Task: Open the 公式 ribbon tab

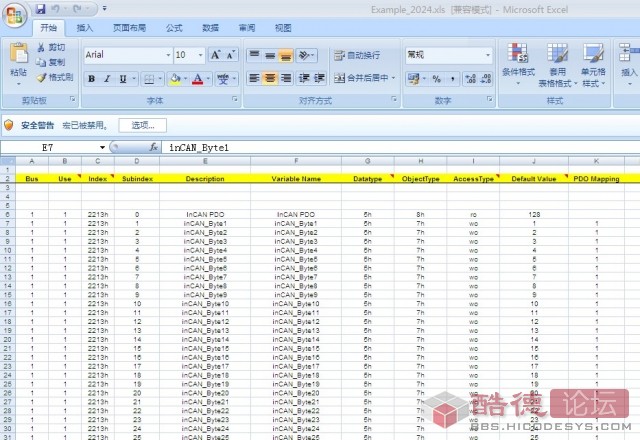Action: (173, 28)
